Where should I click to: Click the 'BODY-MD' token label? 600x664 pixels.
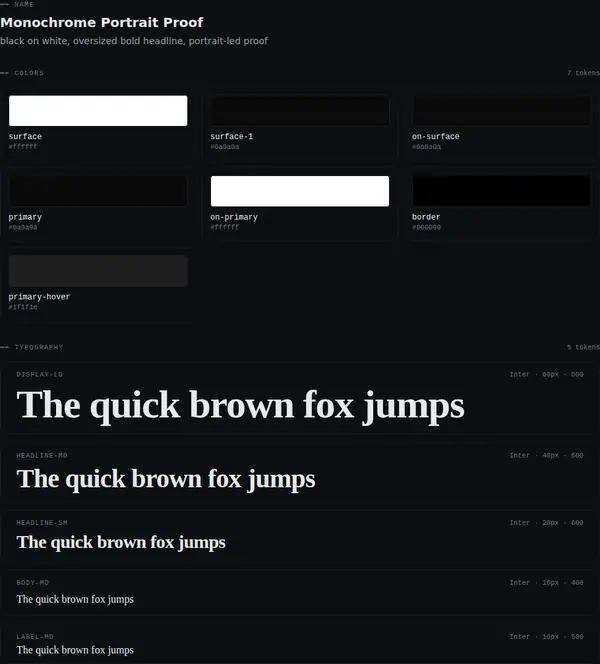click(x=33, y=583)
